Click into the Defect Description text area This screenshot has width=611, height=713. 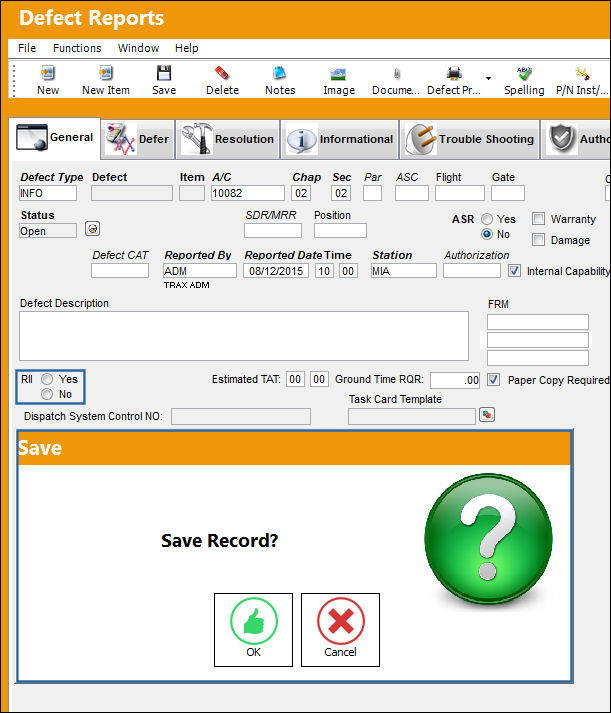pyautogui.click(x=244, y=336)
